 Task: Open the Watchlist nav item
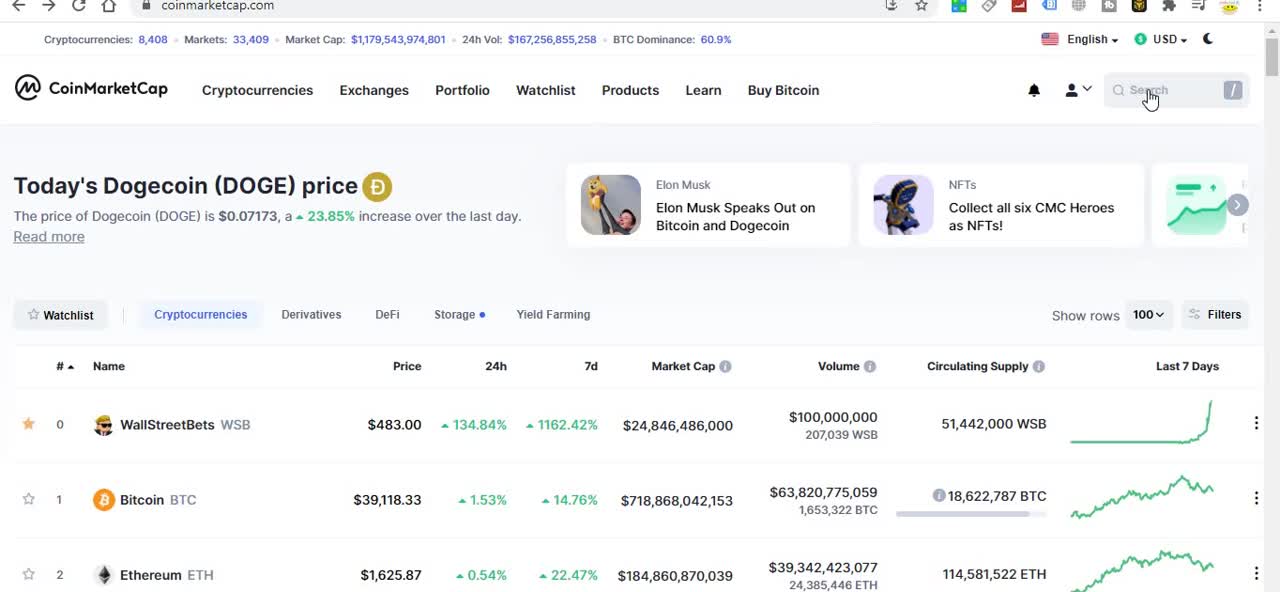pos(545,90)
